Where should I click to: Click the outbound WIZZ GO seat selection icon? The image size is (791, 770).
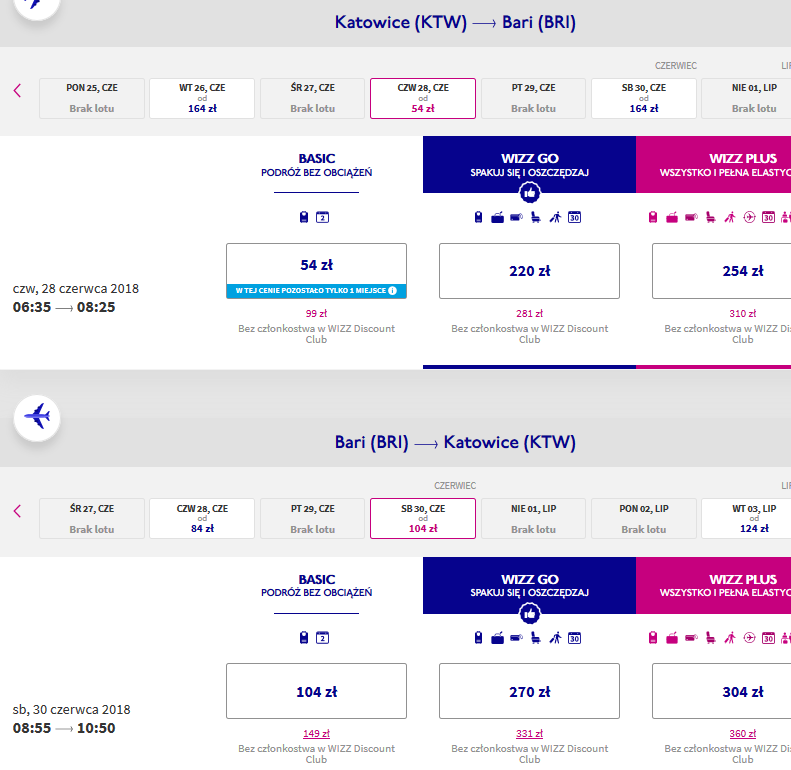tap(536, 217)
